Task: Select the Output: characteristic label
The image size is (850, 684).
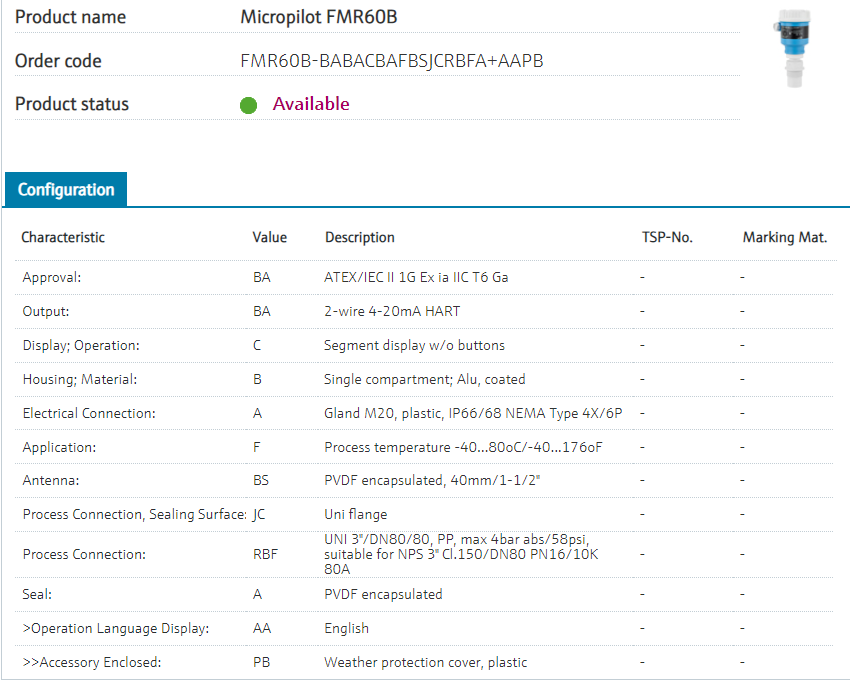Action: point(46,311)
